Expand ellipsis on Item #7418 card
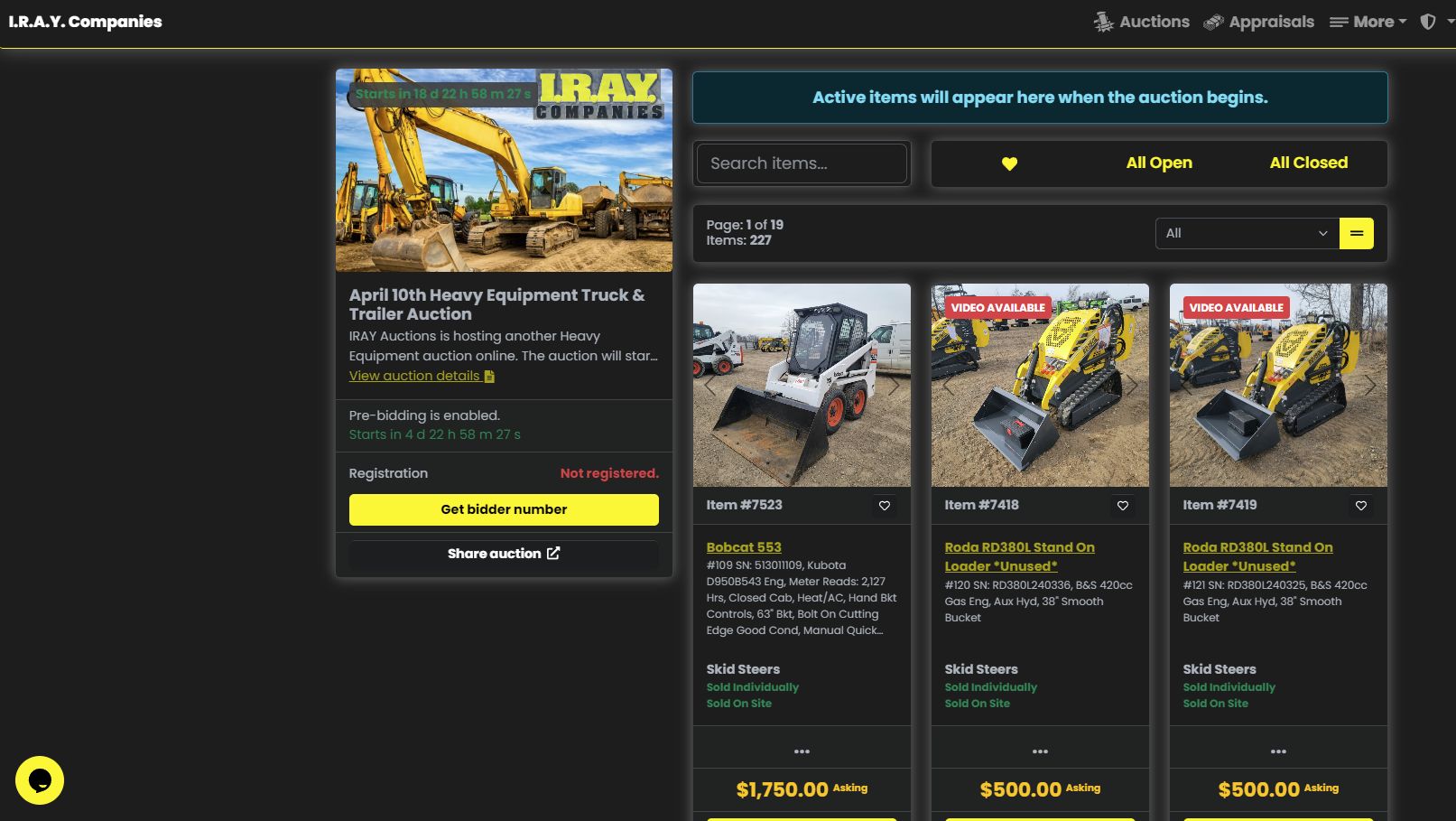 coord(1040,751)
